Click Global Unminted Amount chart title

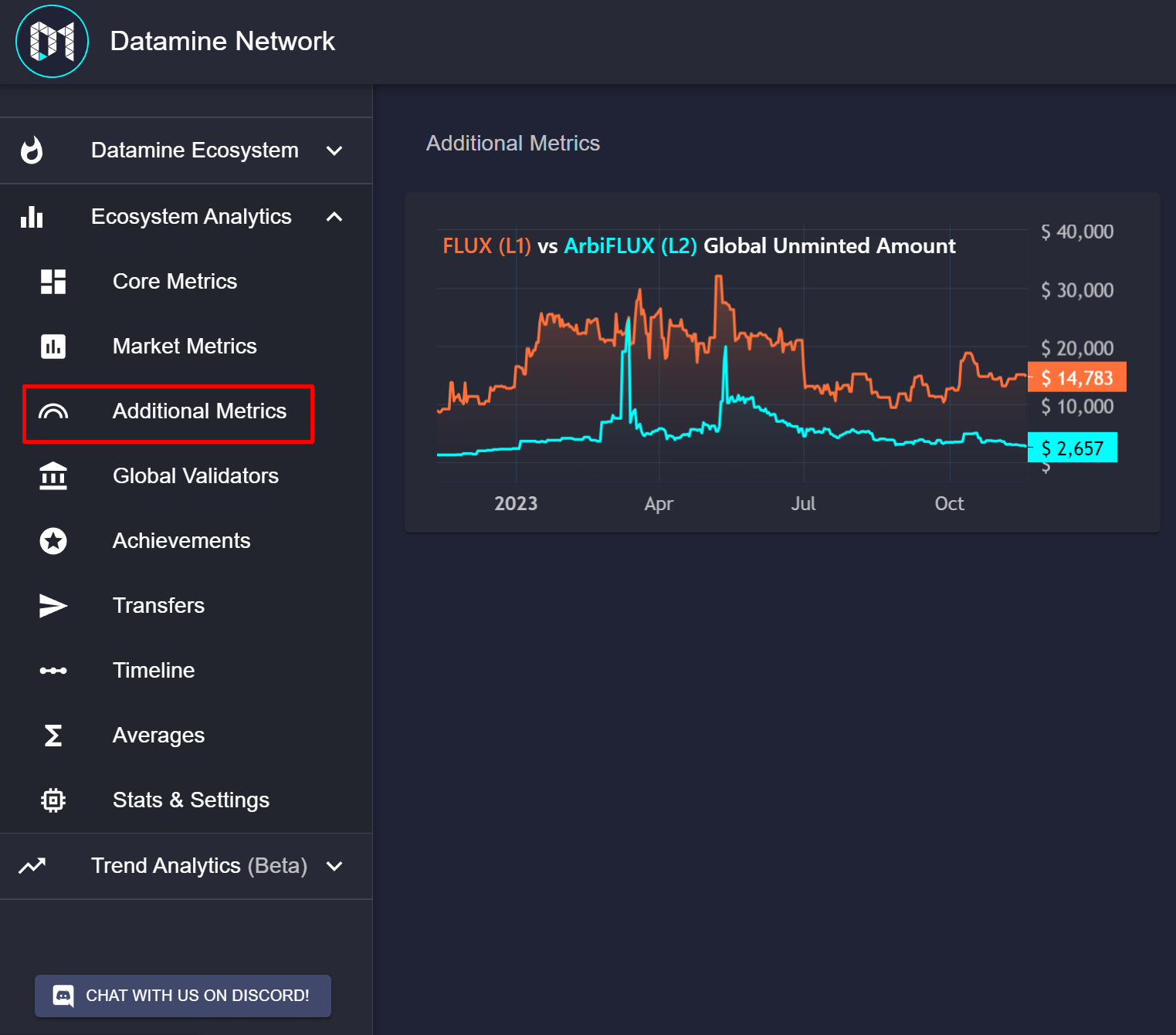[x=829, y=246]
